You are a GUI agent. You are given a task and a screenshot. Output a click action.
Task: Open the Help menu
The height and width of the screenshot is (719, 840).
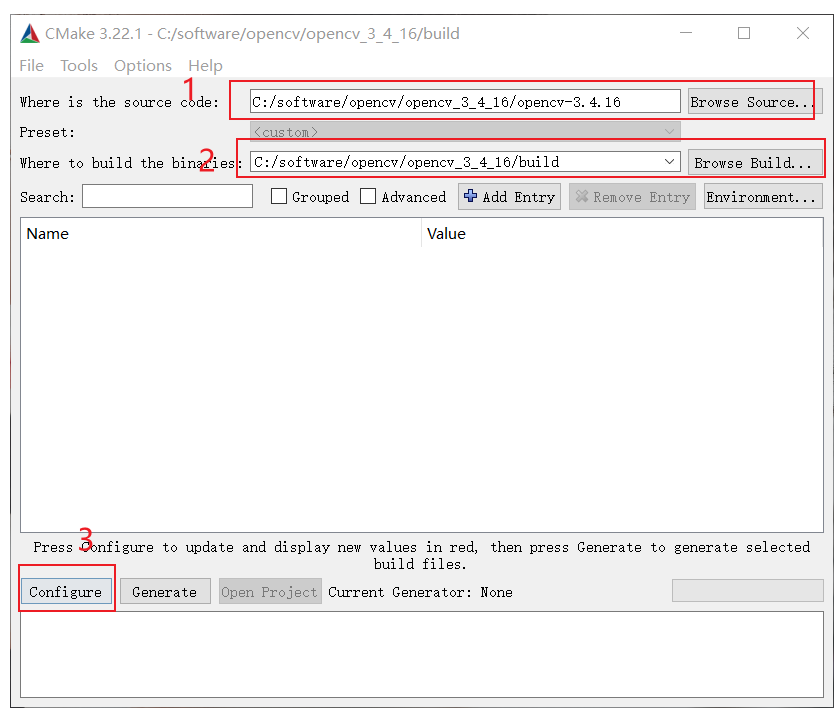click(x=205, y=65)
